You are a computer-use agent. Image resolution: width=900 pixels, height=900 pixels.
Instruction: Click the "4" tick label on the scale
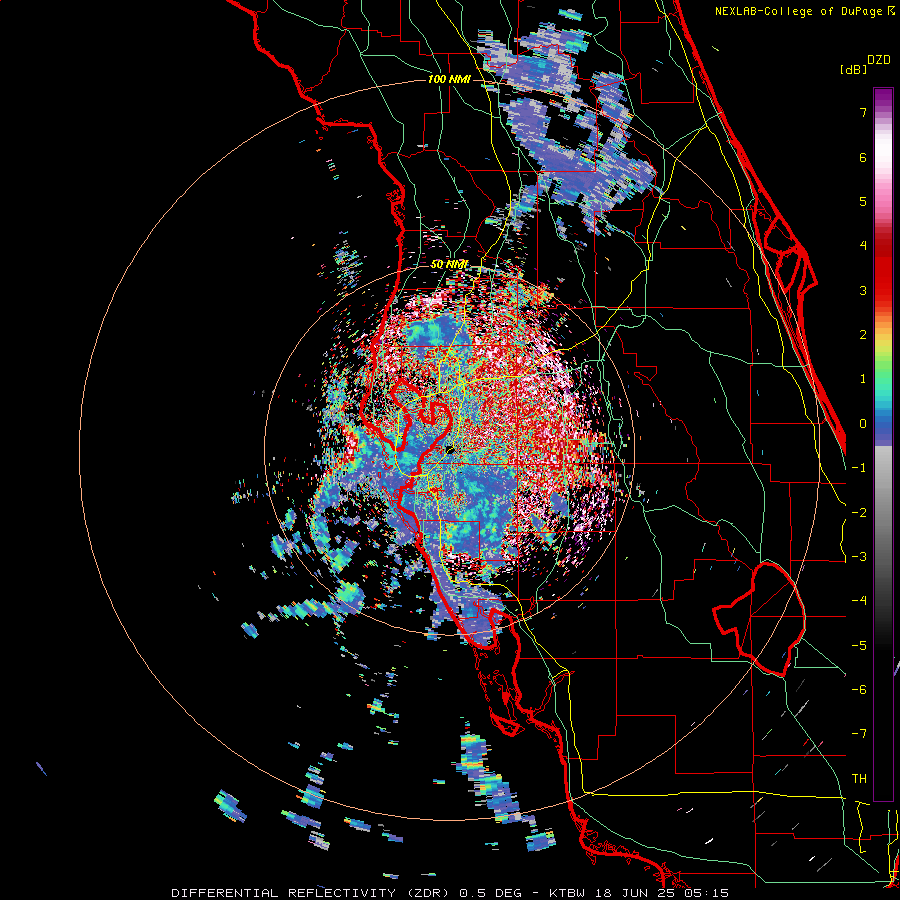coord(863,246)
